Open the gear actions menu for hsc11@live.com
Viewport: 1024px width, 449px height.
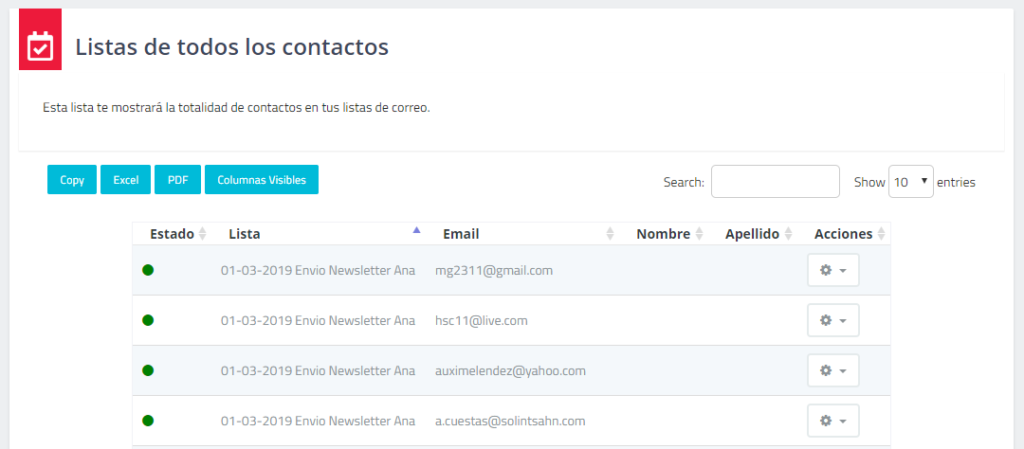coord(833,320)
